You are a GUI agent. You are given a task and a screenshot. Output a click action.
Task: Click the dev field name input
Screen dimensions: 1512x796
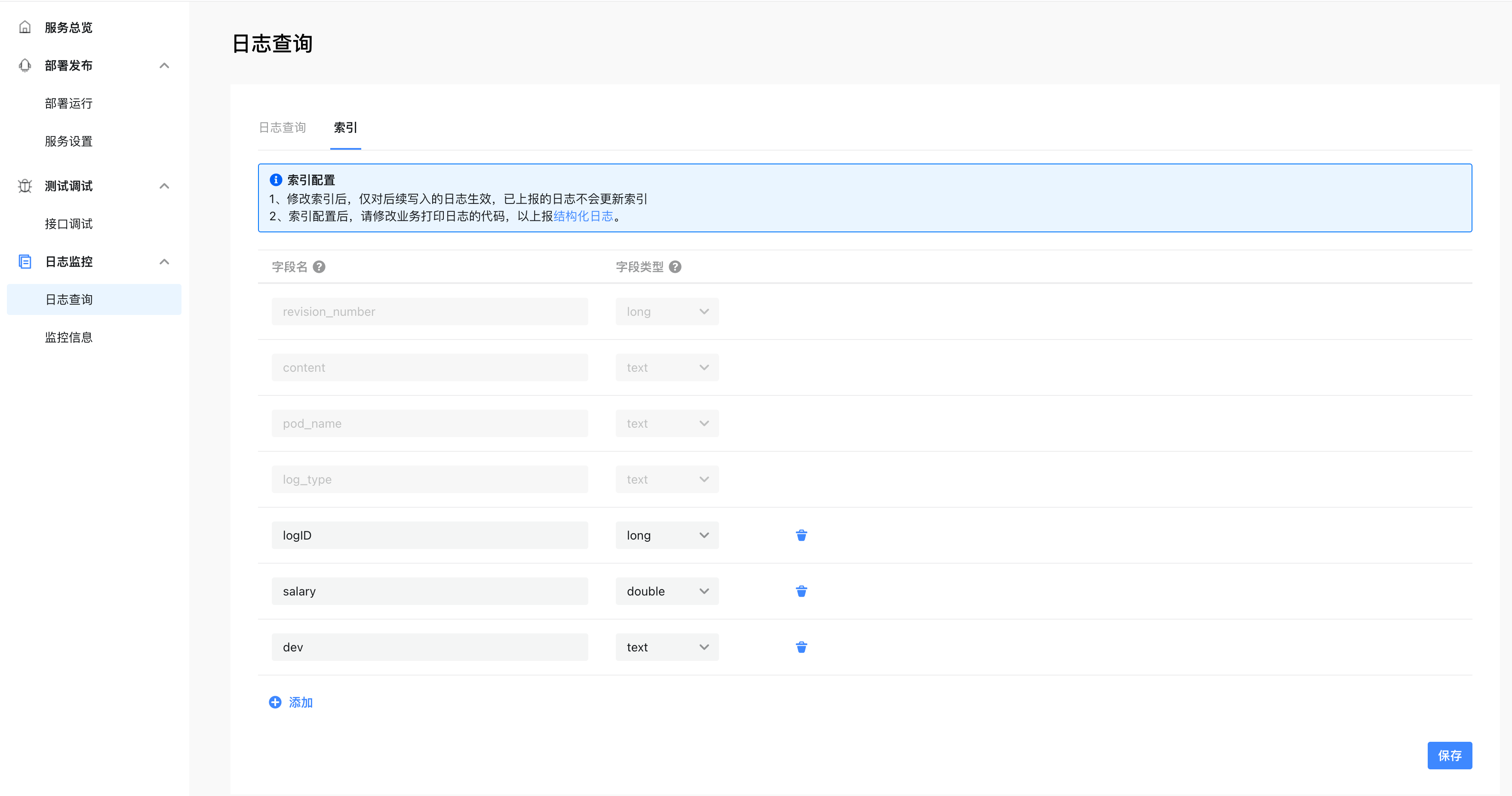(x=430, y=647)
